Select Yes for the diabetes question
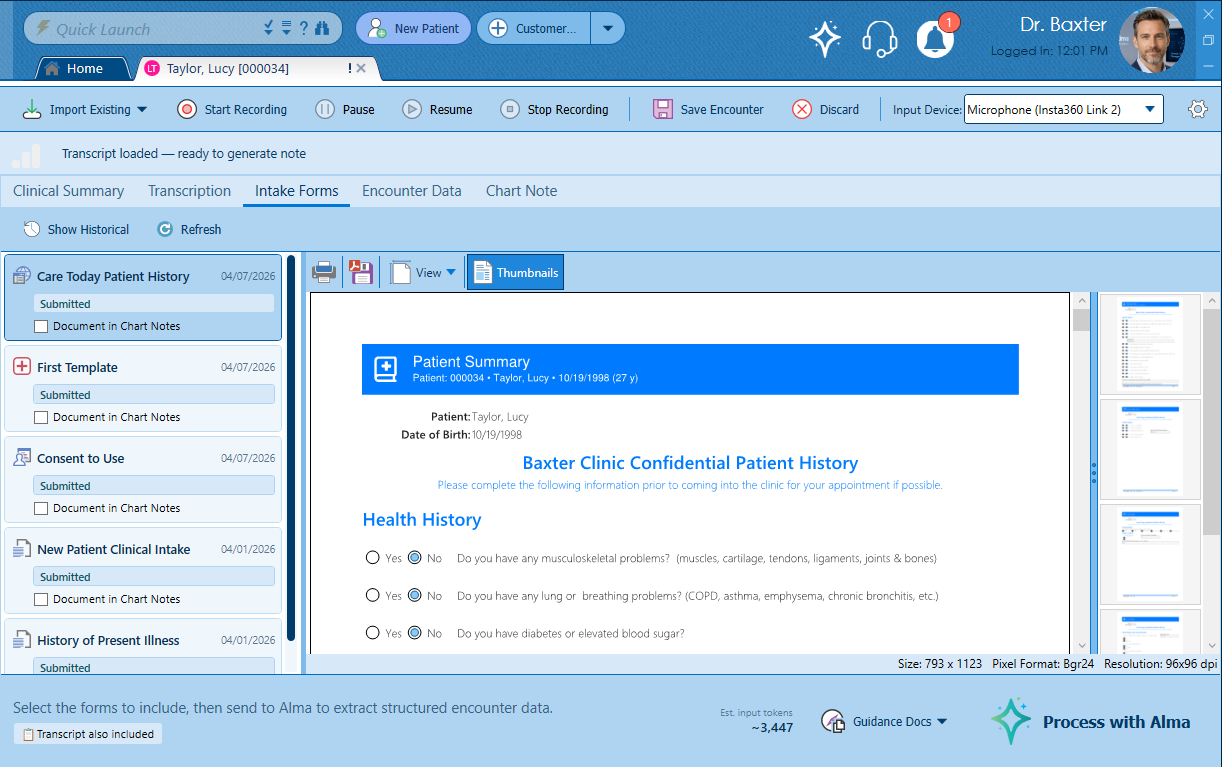 point(373,633)
